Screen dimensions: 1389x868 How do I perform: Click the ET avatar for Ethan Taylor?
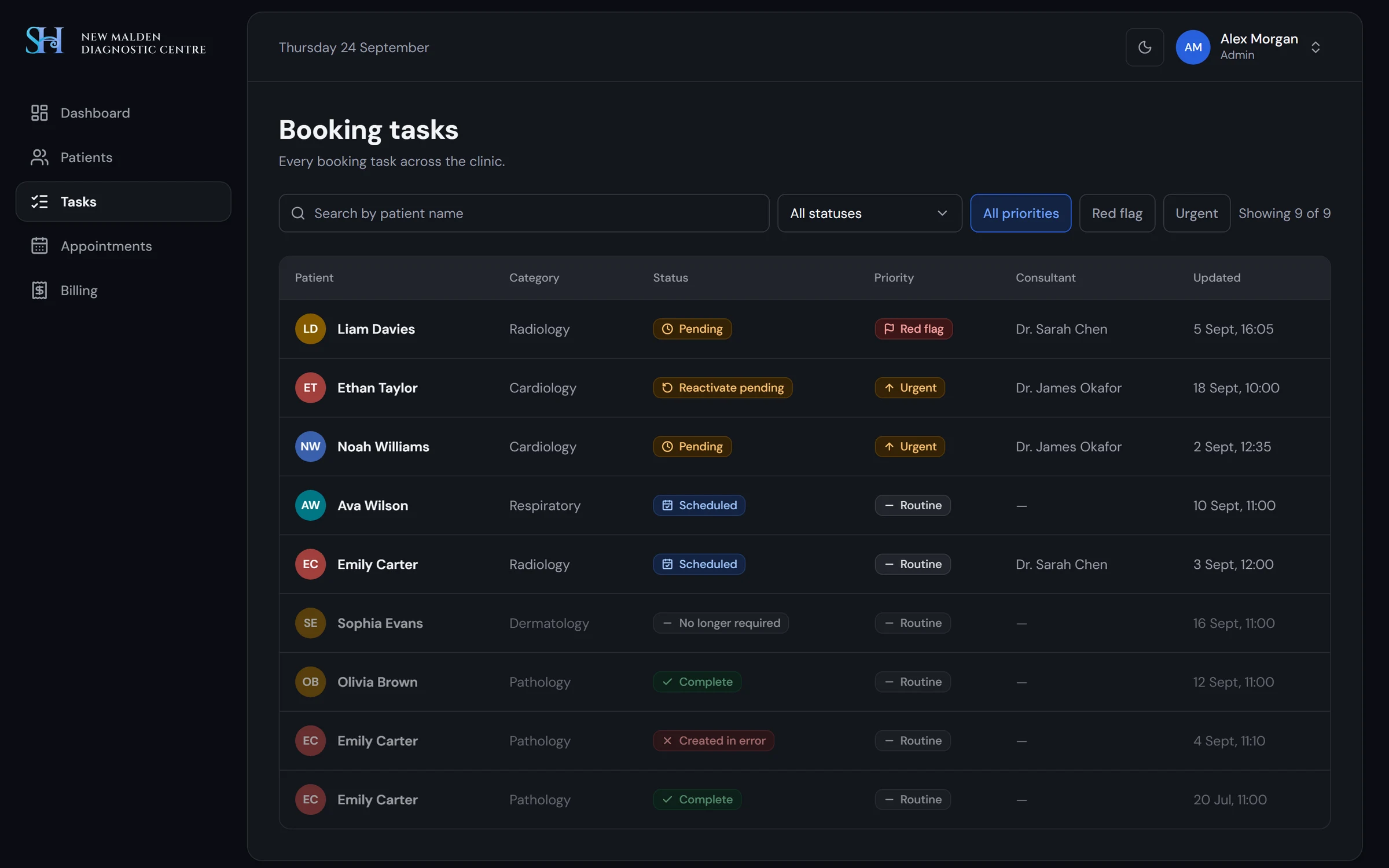coord(310,388)
